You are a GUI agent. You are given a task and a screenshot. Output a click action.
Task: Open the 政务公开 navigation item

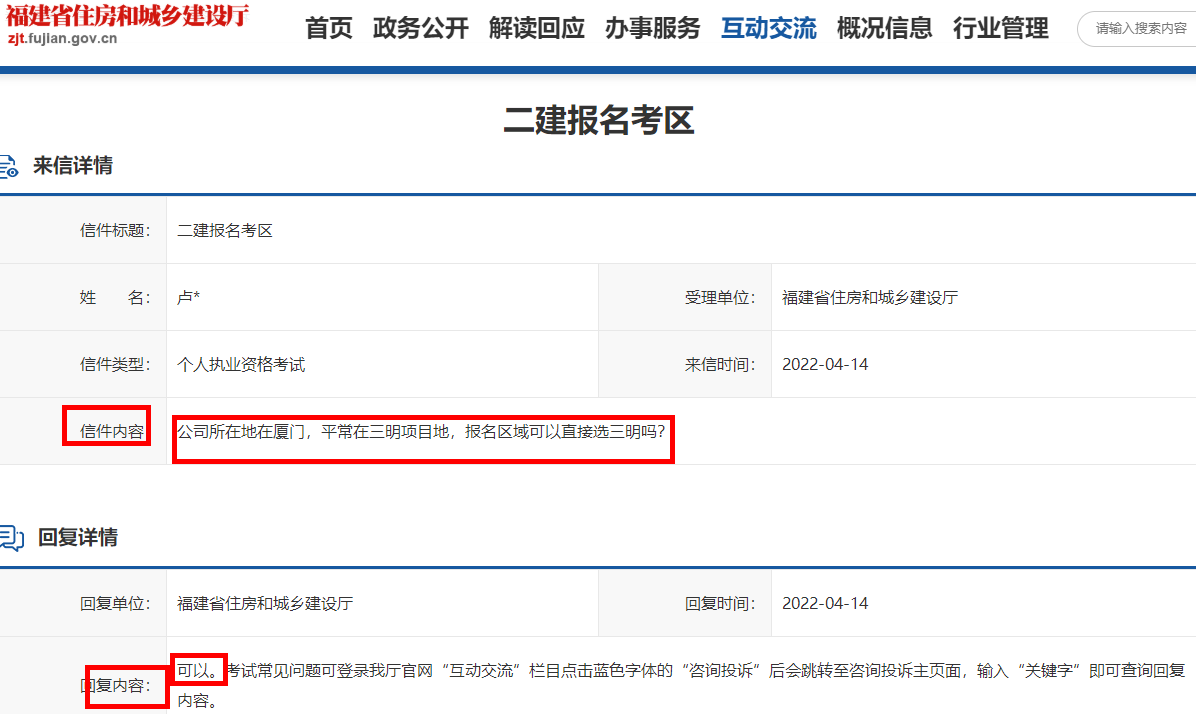pyautogui.click(x=420, y=29)
